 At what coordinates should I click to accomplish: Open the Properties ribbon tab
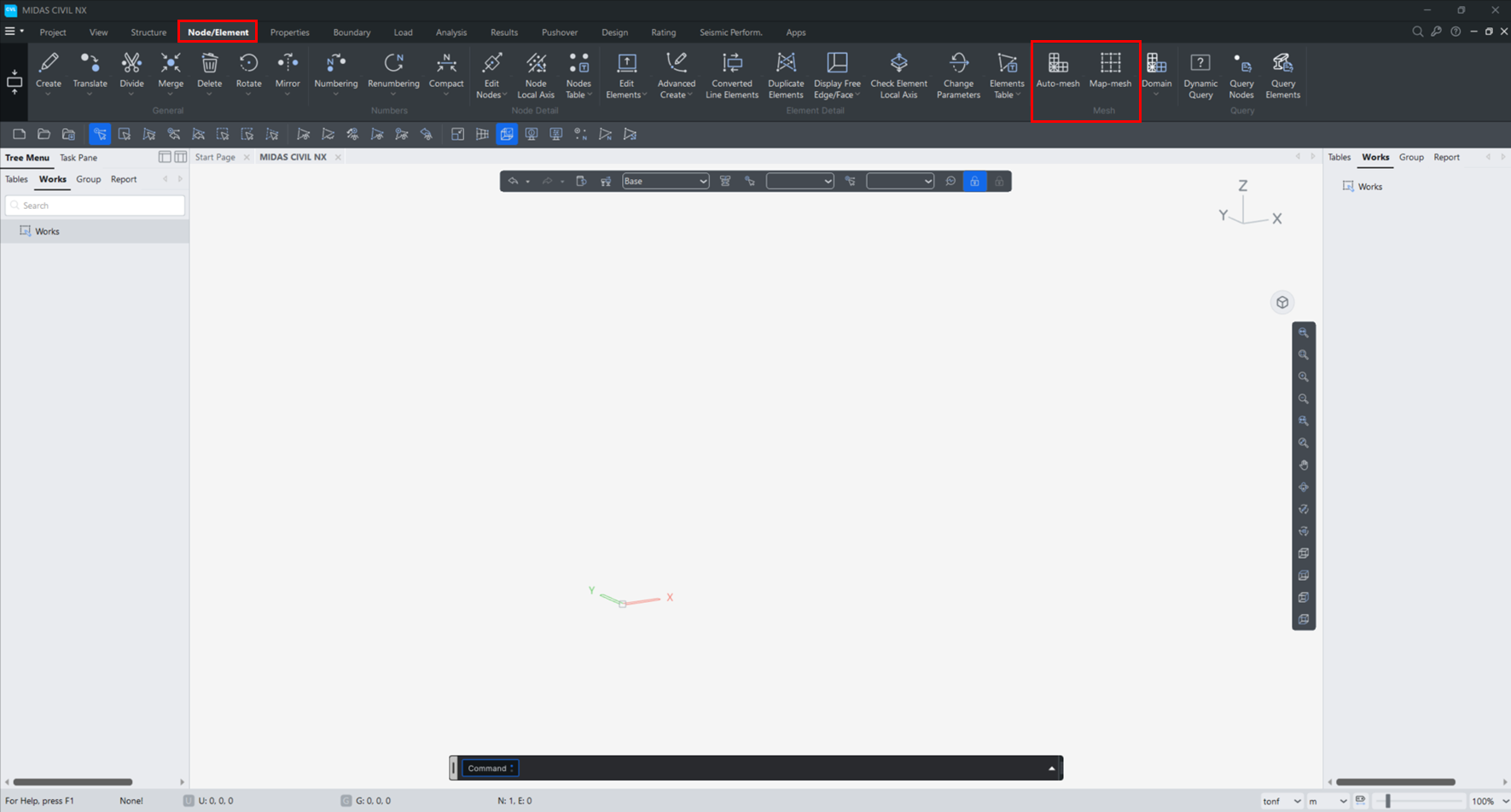coord(289,32)
